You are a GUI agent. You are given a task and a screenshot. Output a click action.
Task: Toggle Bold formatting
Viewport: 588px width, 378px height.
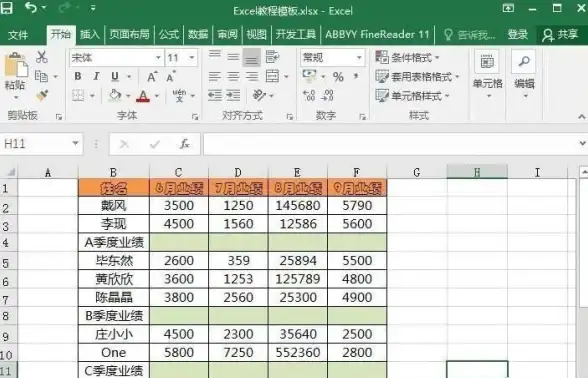tap(78, 76)
